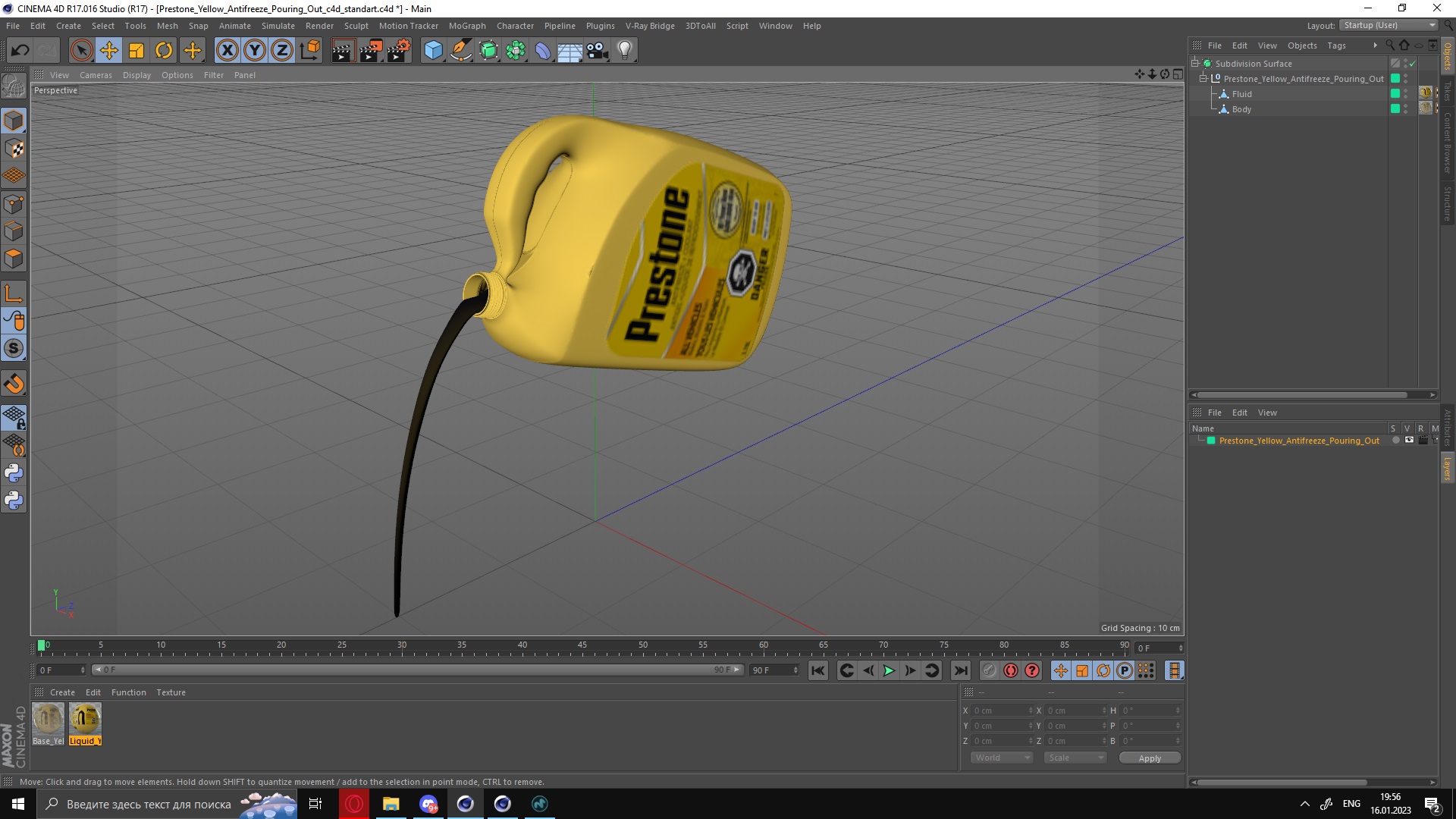Click the Camera object icon

tap(598, 51)
